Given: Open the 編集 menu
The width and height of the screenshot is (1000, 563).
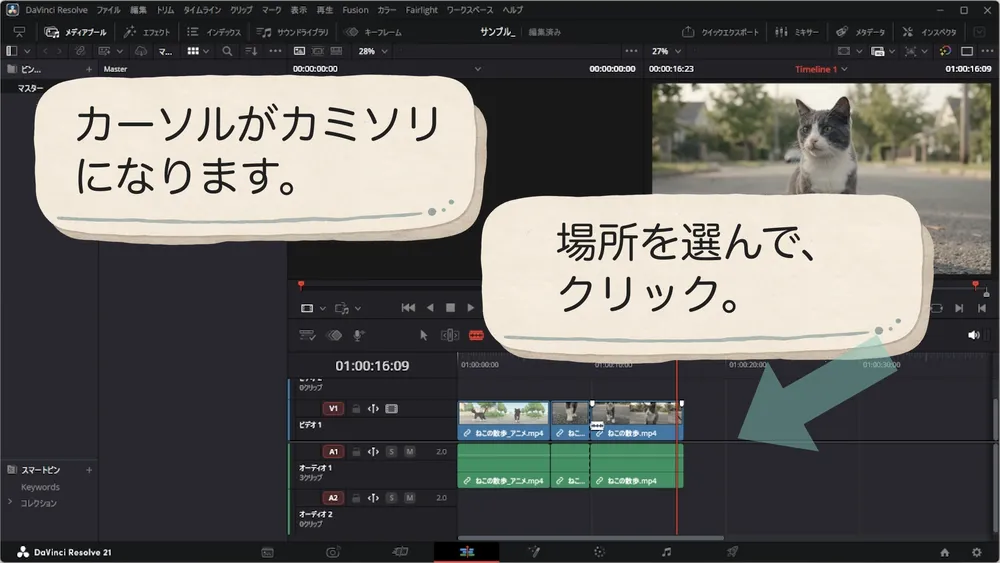Looking at the screenshot, I should (x=138, y=10).
